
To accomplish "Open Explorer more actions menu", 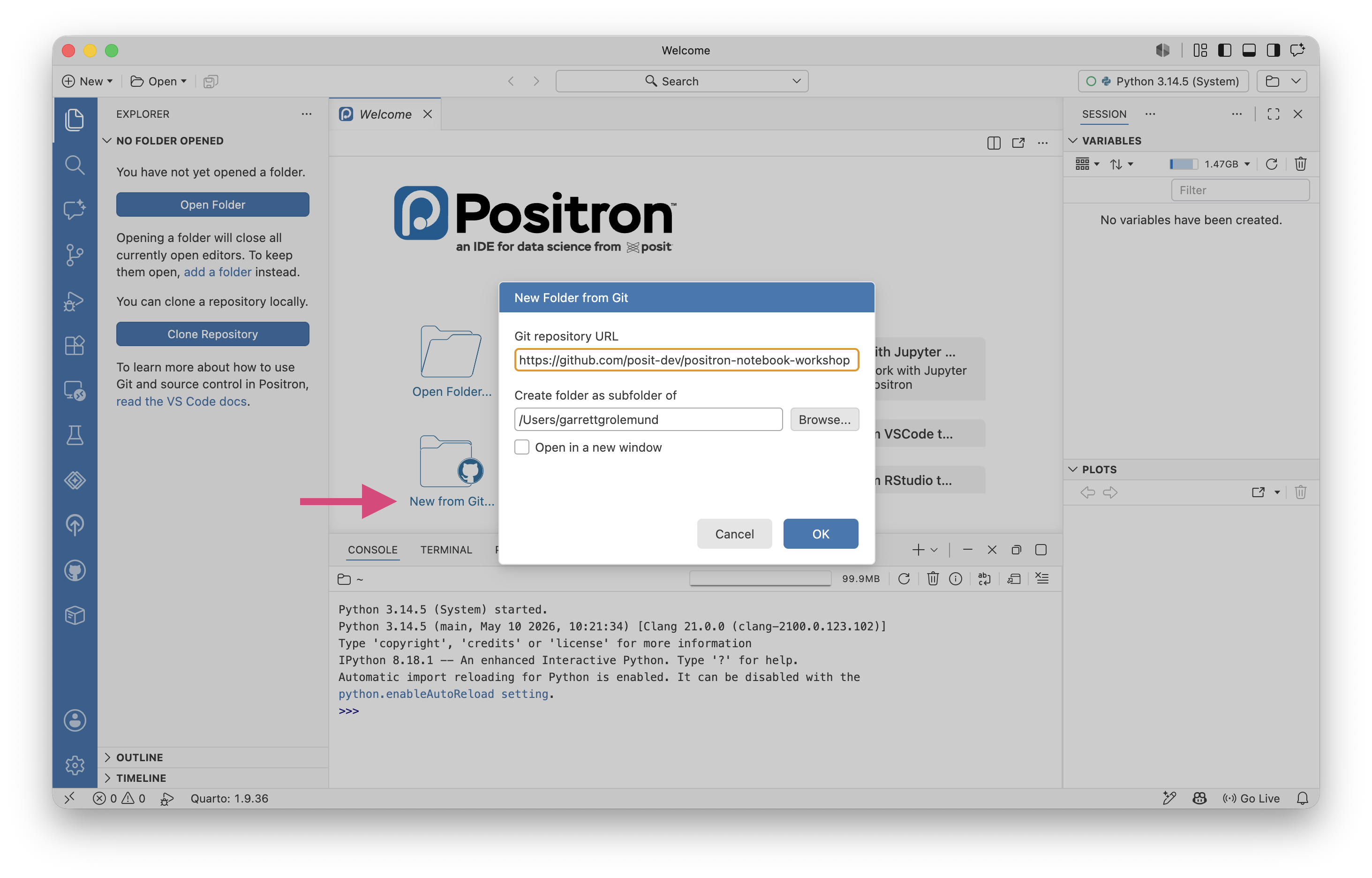I will (x=307, y=114).
